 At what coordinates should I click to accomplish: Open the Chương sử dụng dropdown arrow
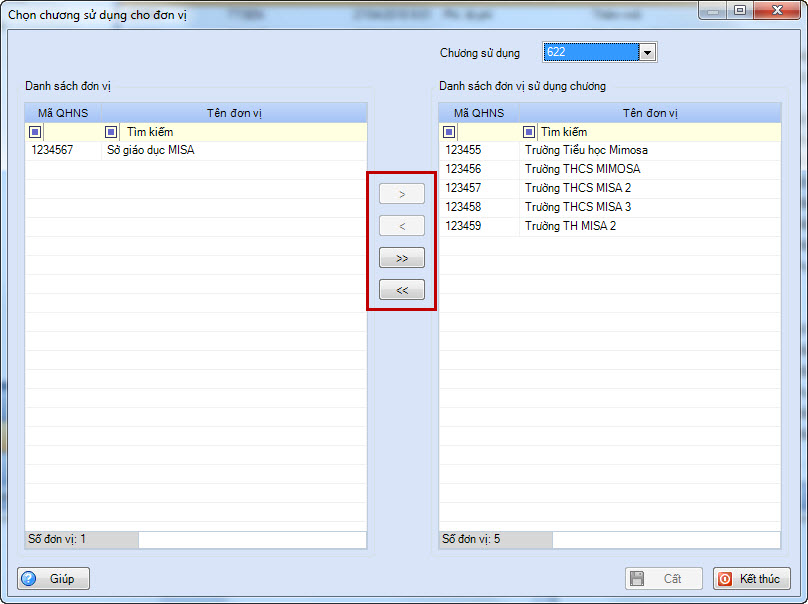pos(647,53)
